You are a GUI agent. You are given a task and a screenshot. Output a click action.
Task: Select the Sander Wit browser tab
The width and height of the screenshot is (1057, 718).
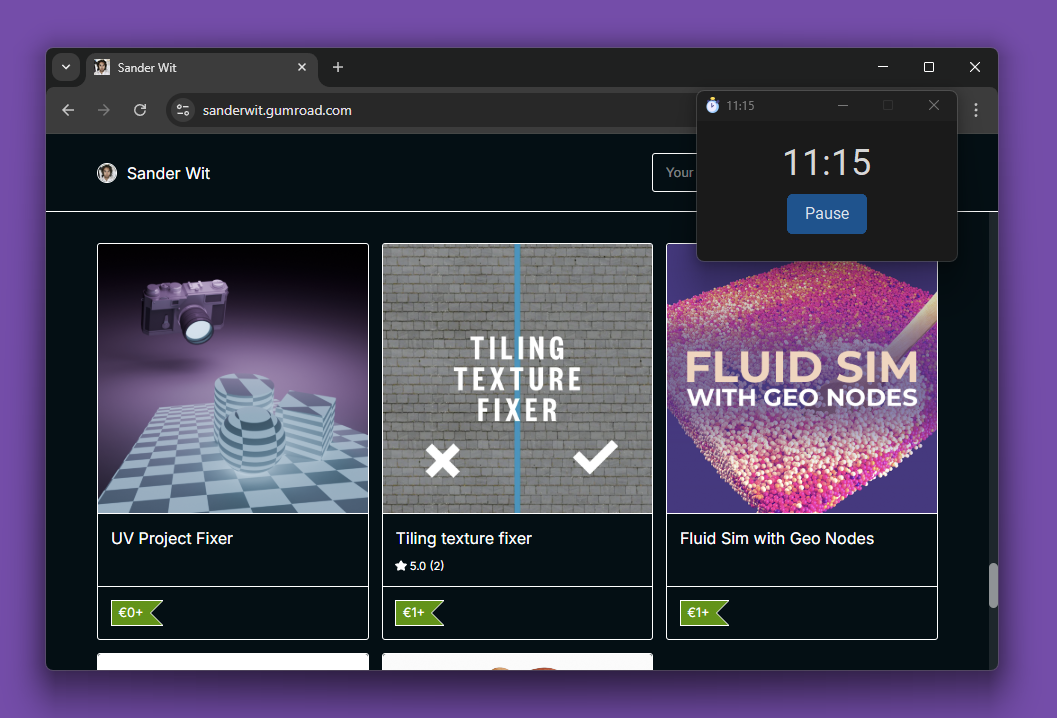pos(201,67)
